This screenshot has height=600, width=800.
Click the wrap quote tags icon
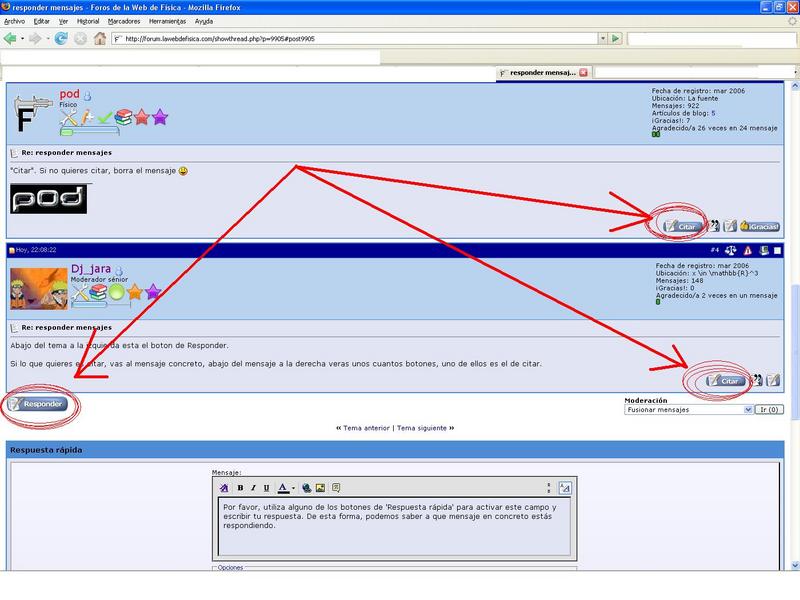[x=336, y=488]
